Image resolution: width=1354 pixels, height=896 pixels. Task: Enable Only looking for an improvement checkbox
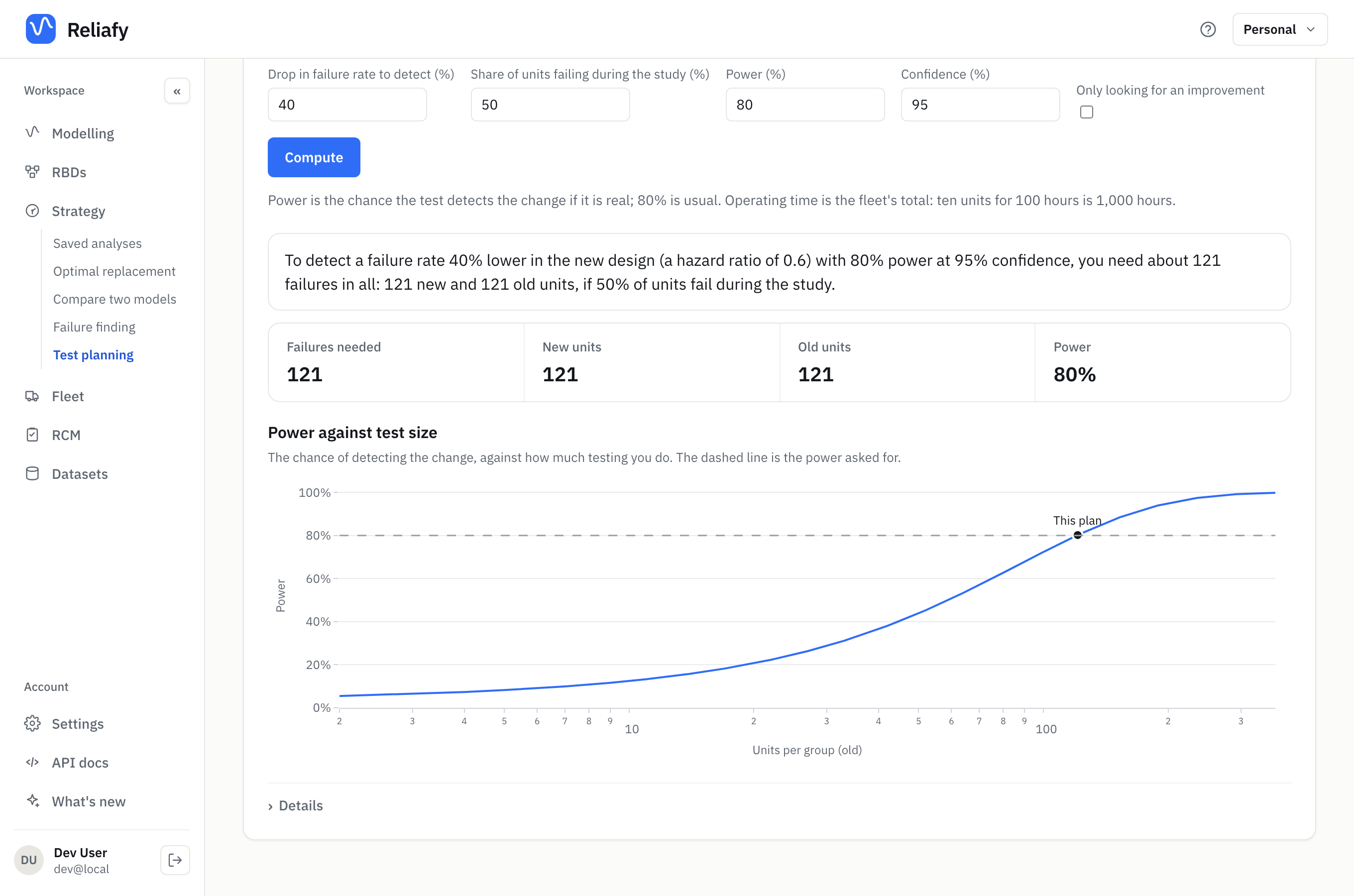coord(1087,112)
